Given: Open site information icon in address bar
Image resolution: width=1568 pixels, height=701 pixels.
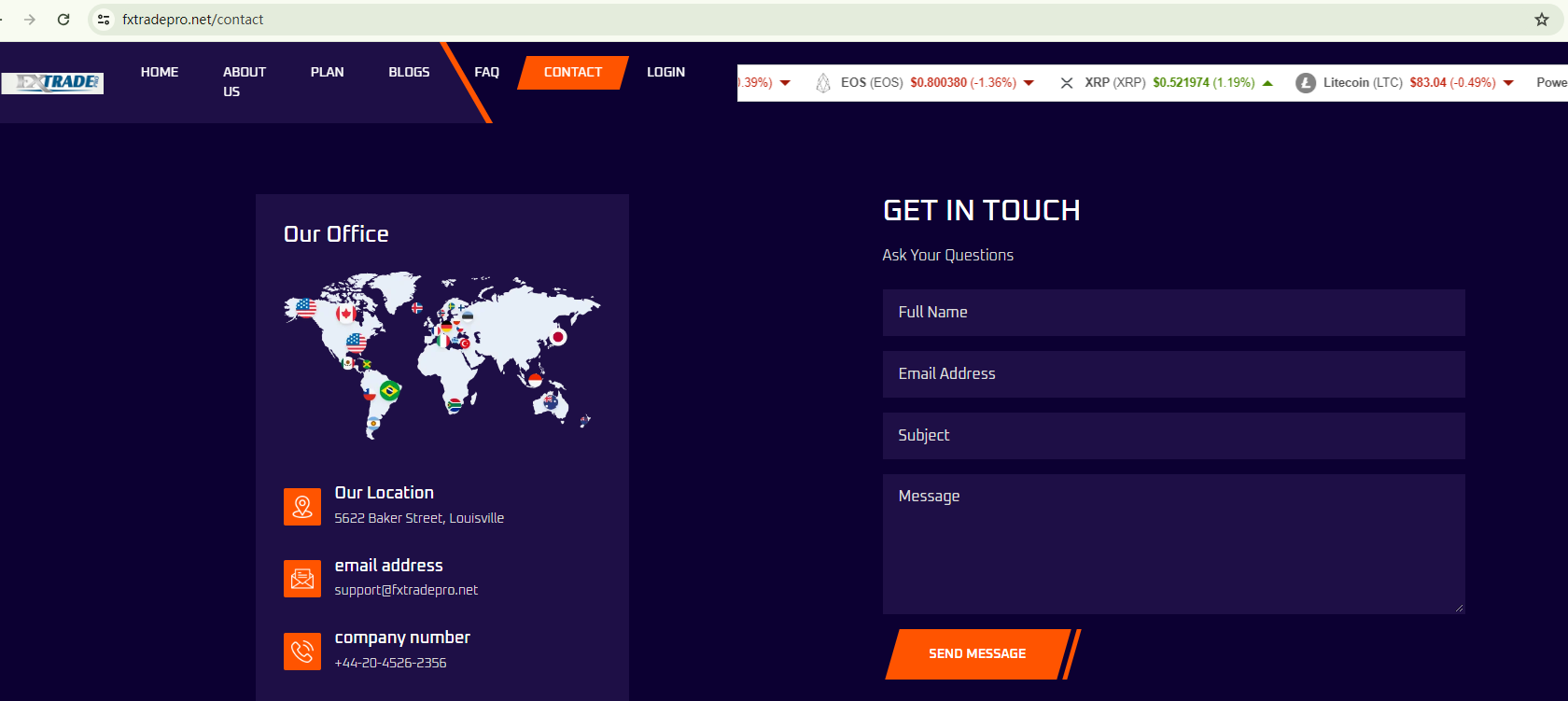Looking at the screenshot, I should (104, 20).
